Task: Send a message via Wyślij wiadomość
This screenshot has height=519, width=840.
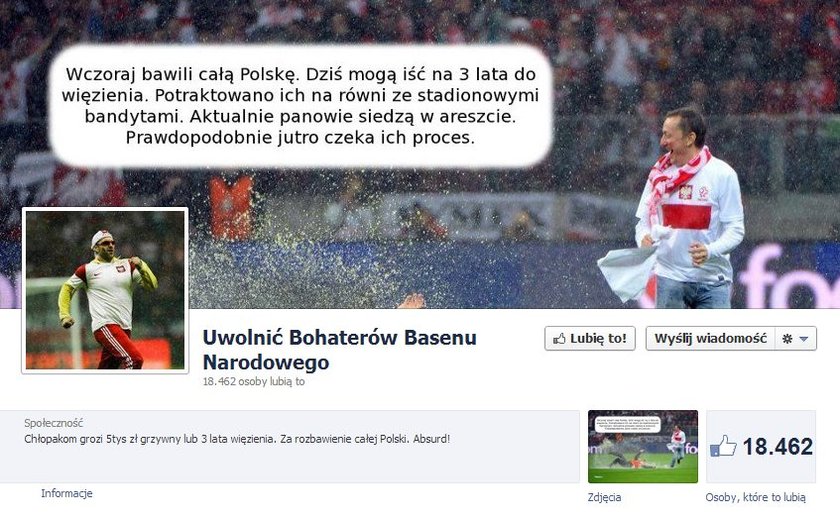Action: pyautogui.click(x=710, y=339)
